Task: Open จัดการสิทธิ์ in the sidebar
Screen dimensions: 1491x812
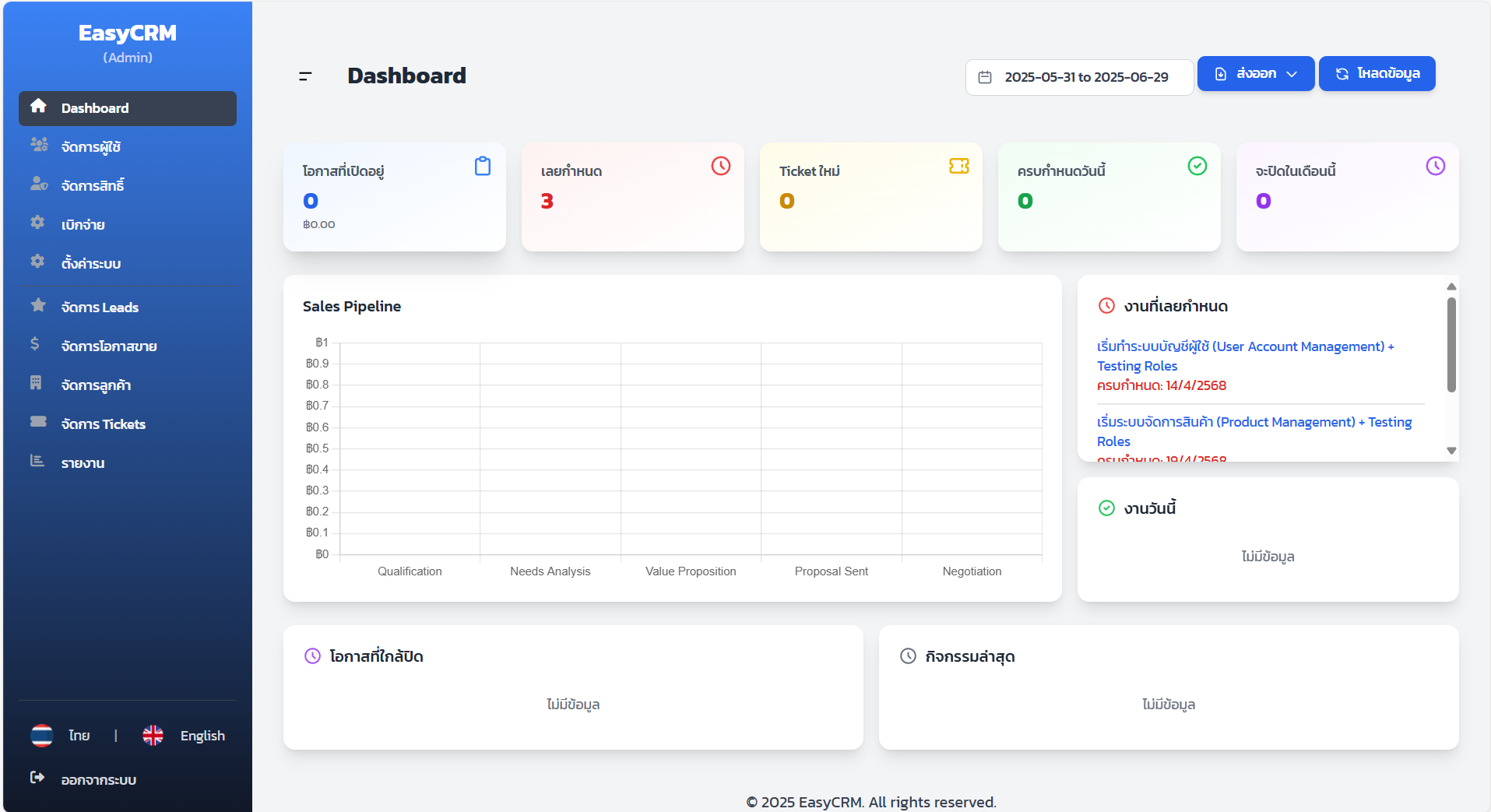Action: tap(128, 186)
